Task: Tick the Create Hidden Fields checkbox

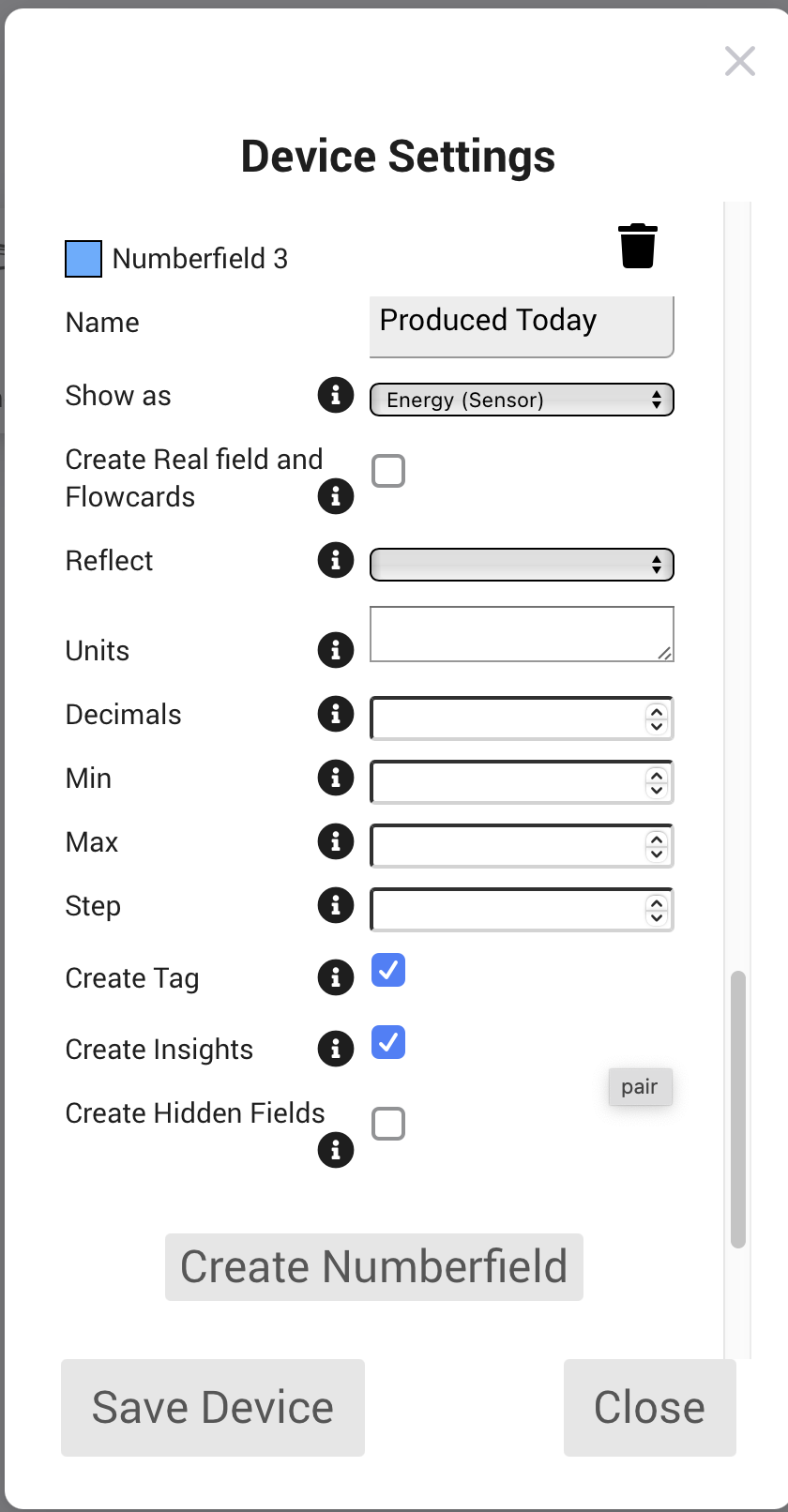Action: click(x=388, y=1124)
